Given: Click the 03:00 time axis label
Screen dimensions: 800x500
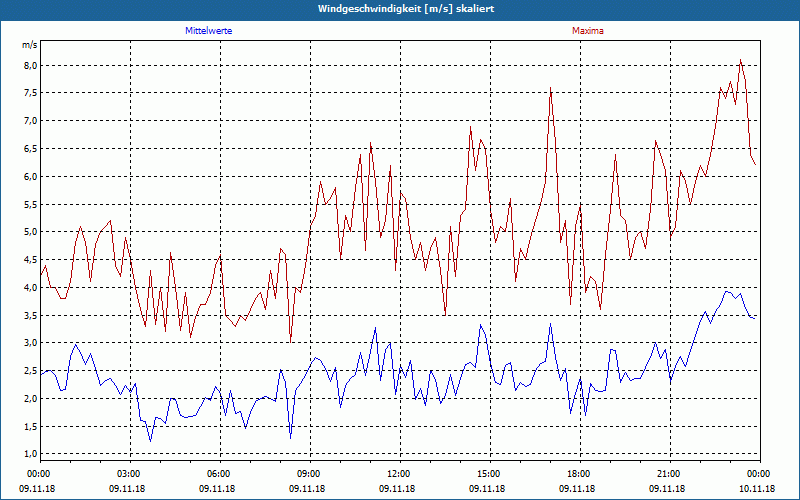Looking at the screenshot, I should [131, 474].
